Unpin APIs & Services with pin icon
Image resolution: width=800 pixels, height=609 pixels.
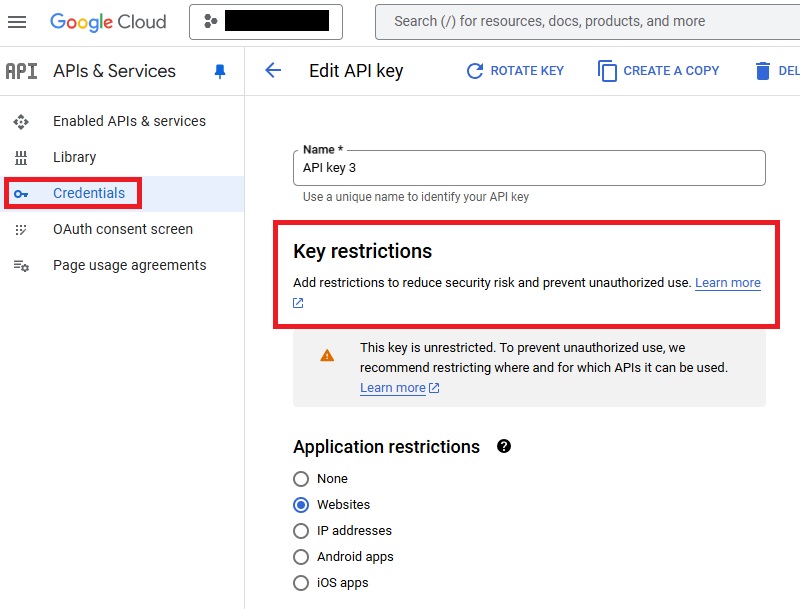(220, 71)
